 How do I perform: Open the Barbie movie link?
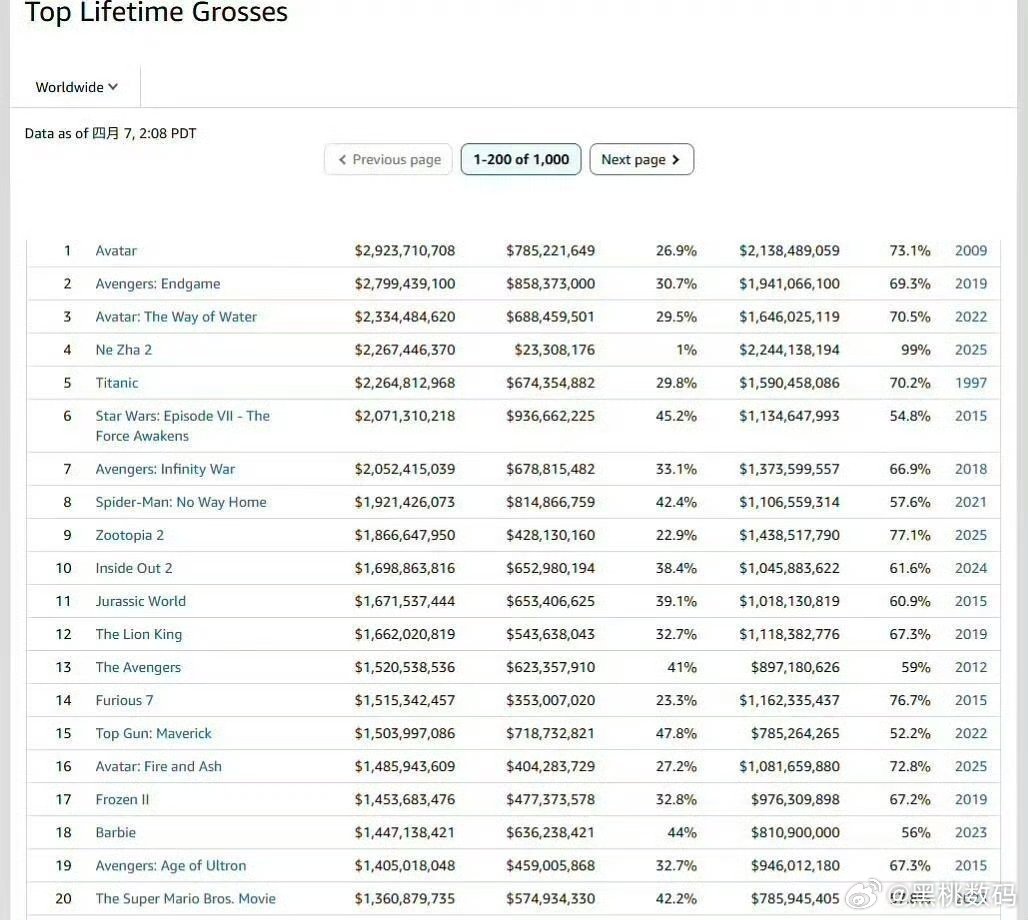tap(115, 832)
